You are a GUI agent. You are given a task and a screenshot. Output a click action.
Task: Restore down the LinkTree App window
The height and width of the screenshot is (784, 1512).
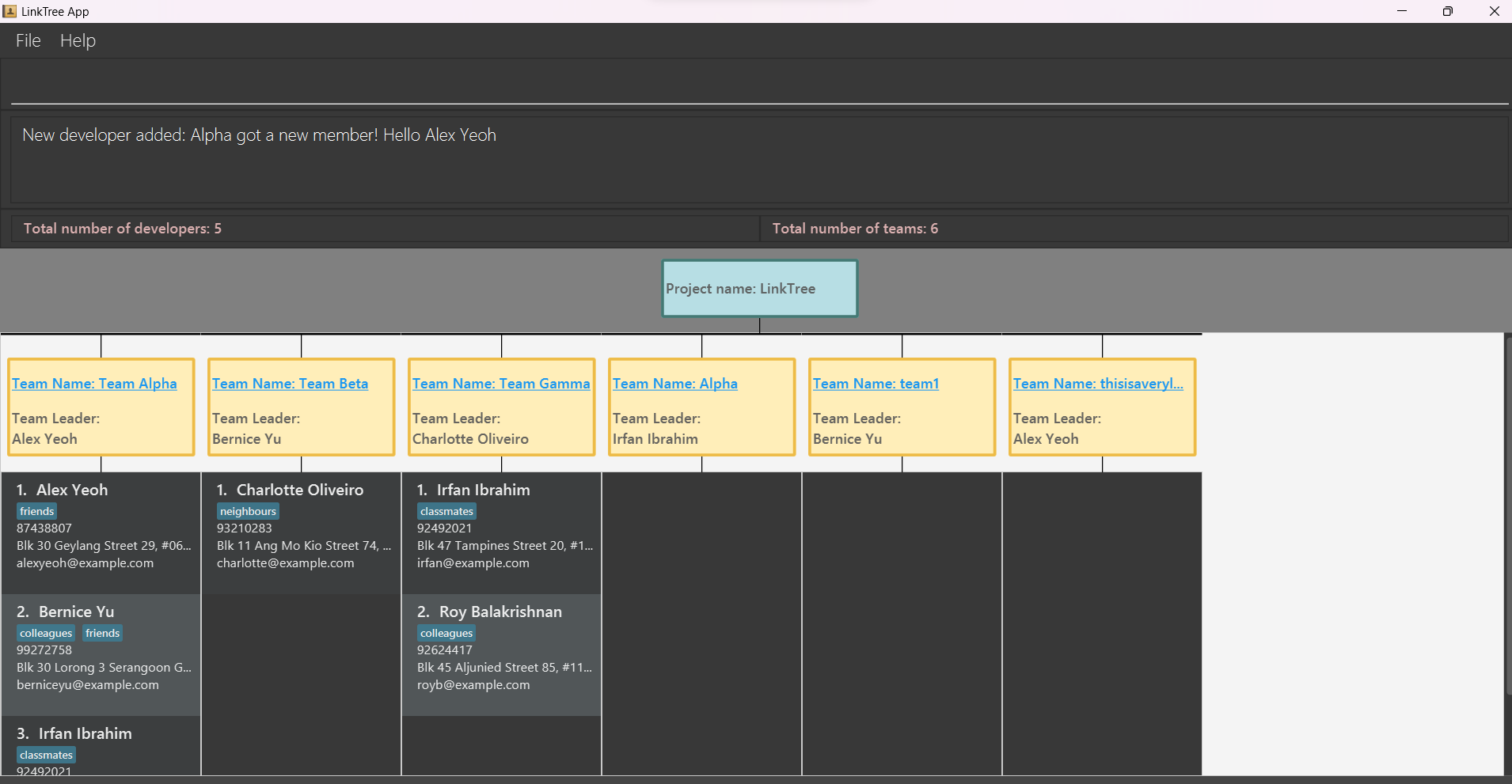pyautogui.click(x=1448, y=11)
